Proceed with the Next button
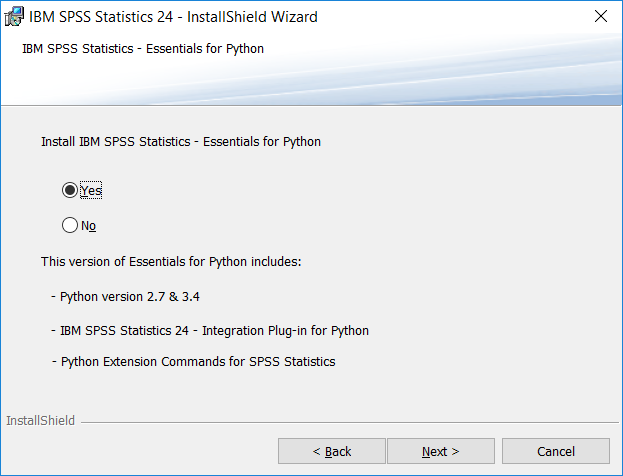 [441, 451]
